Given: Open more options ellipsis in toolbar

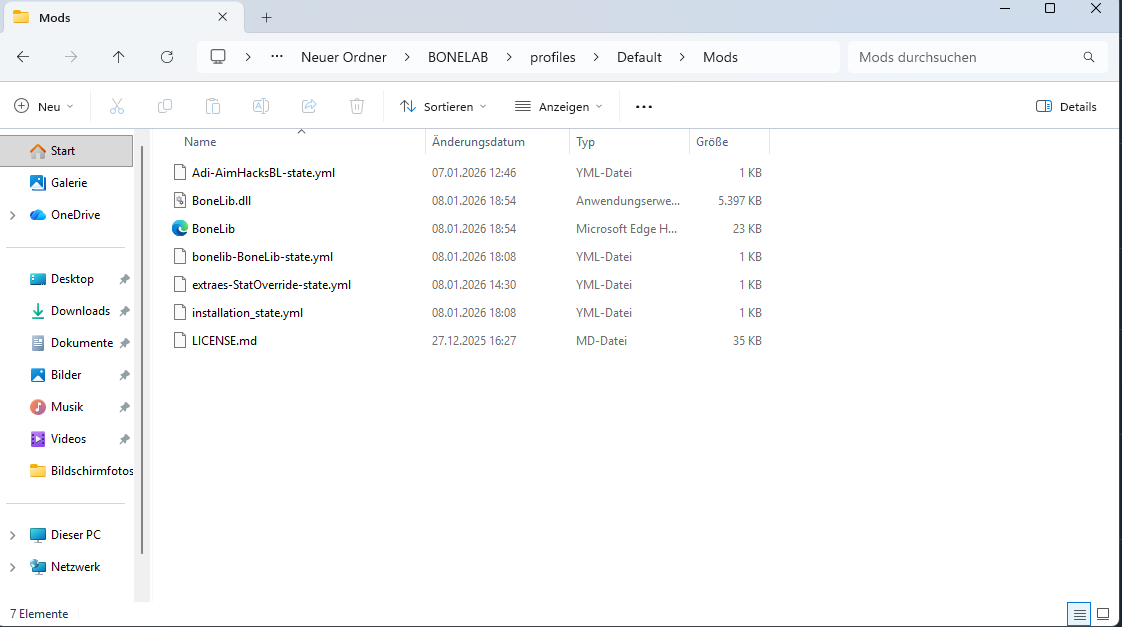Looking at the screenshot, I should click(644, 107).
